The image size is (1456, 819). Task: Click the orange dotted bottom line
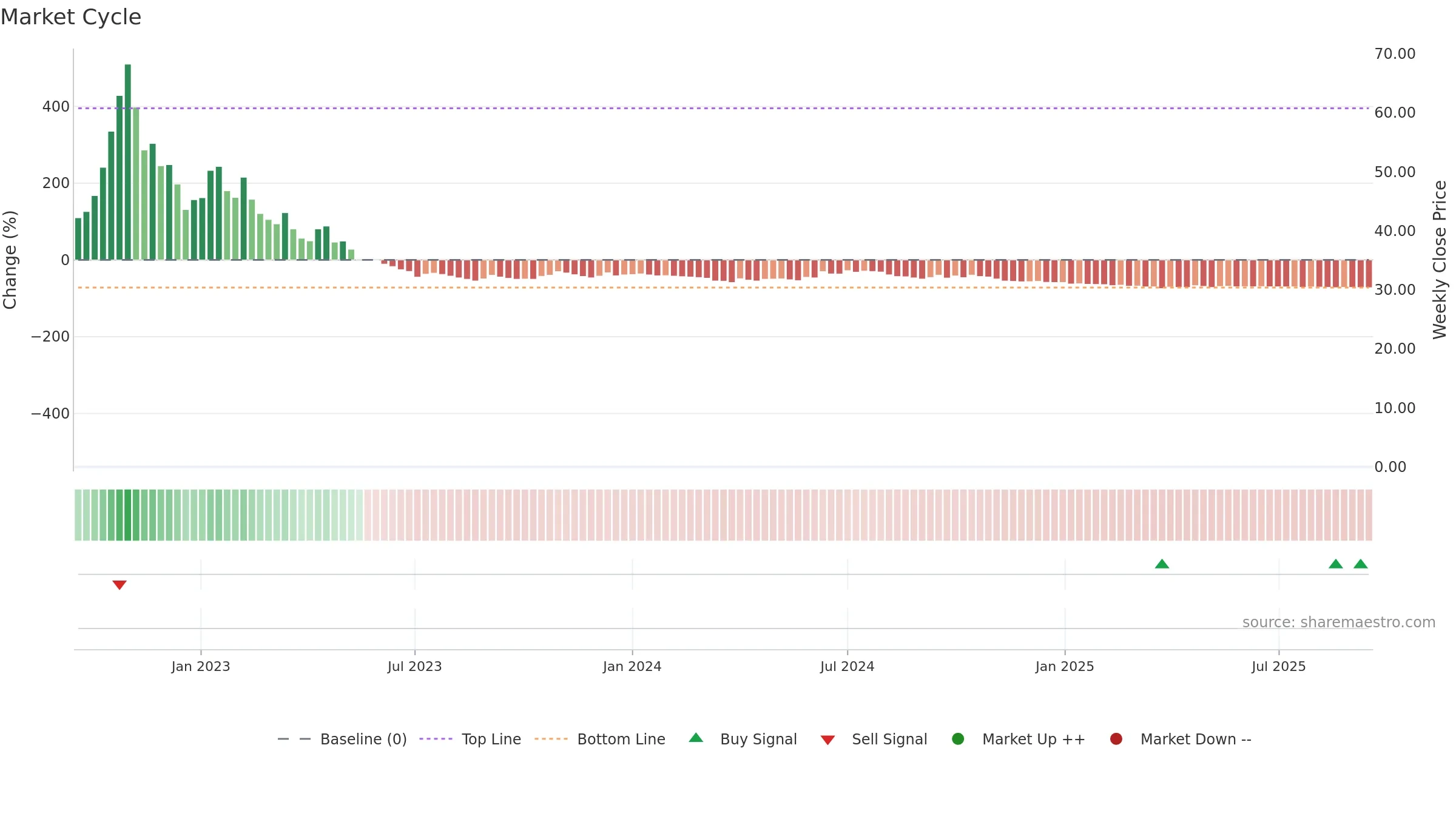(x=723, y=288)
